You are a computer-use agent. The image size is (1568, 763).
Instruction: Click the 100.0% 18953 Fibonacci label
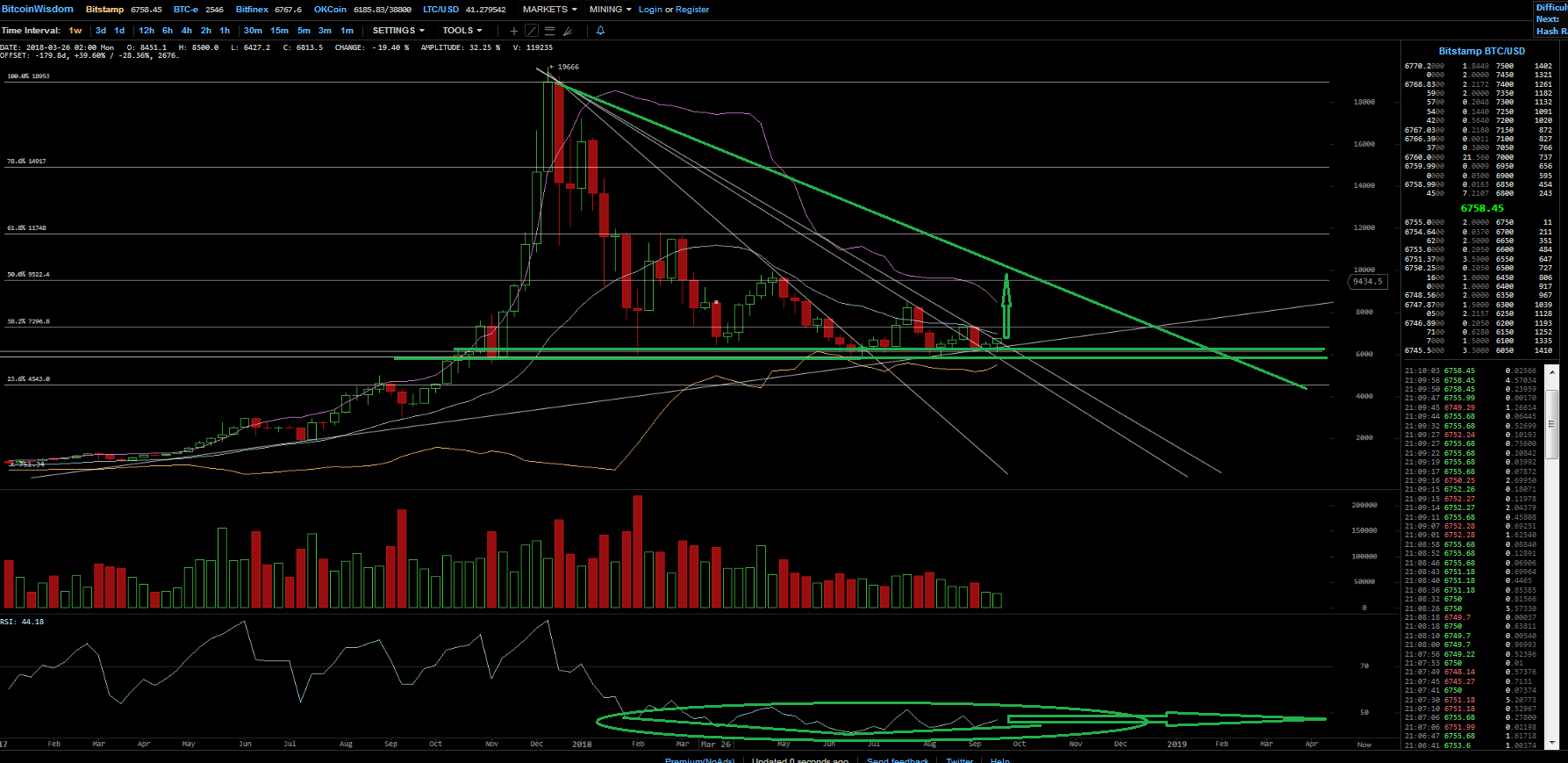click(x=28, y=76)
